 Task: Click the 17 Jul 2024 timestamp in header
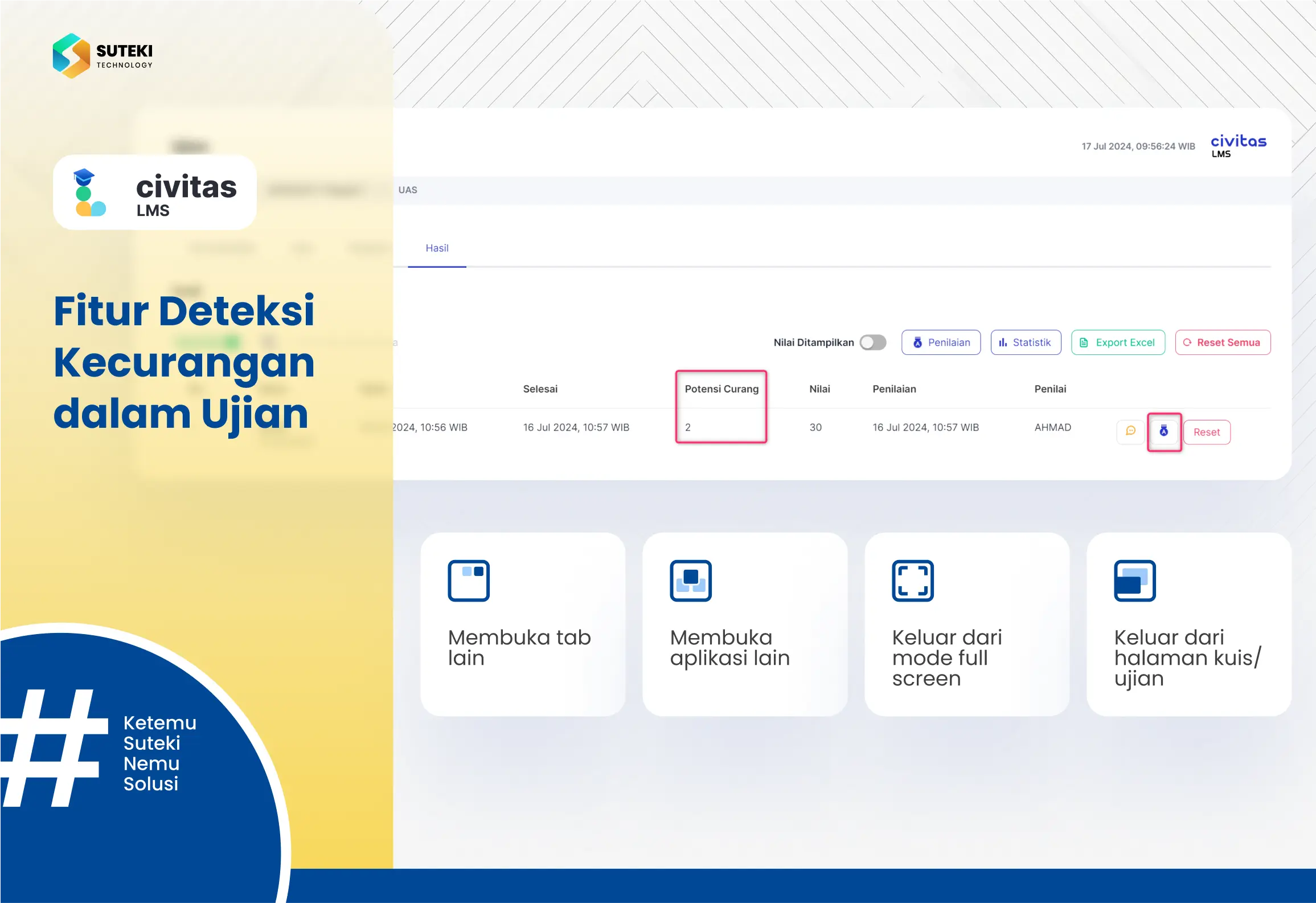(1138, 146)
